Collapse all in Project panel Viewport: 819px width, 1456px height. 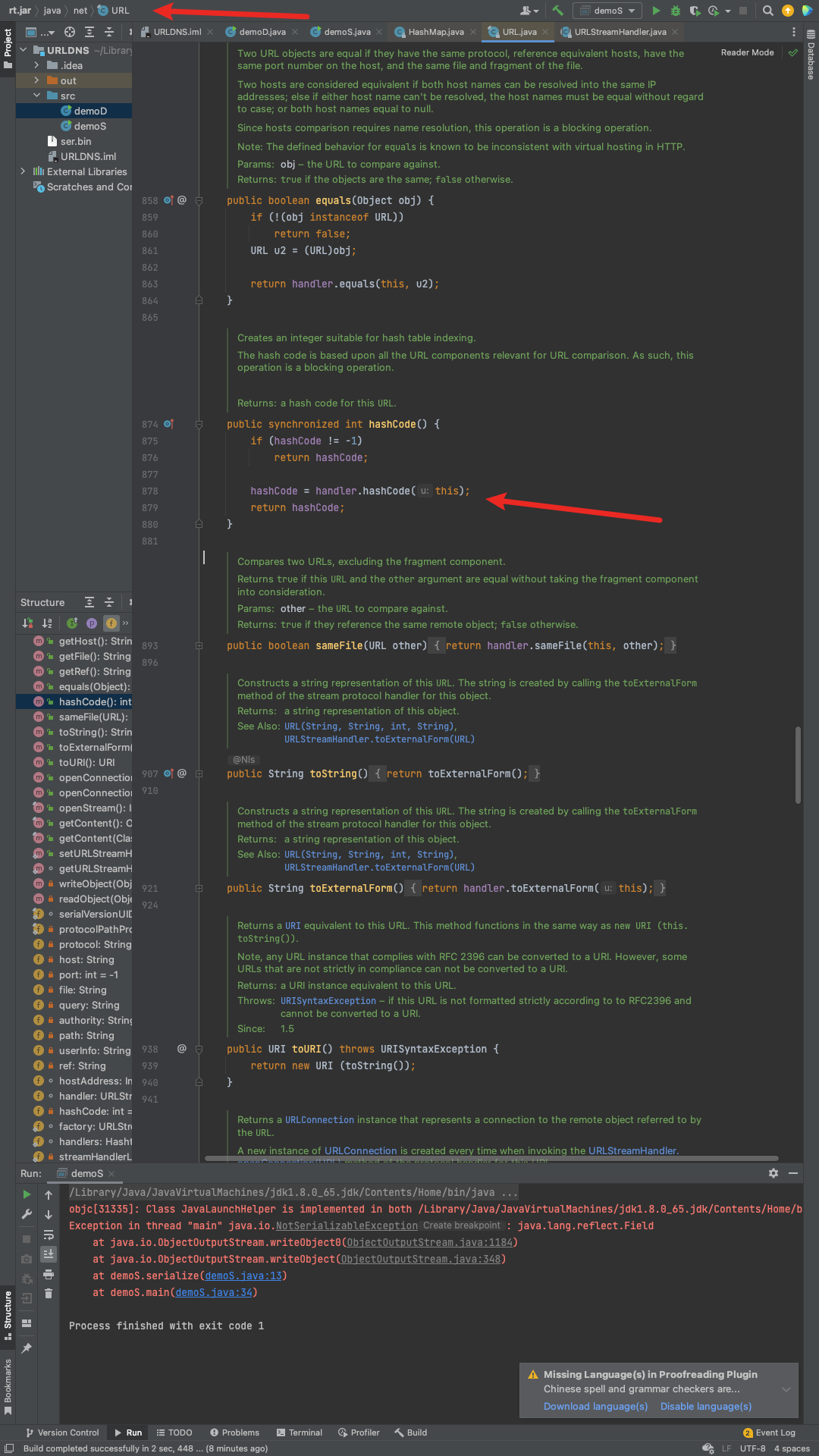tap(109, 32)
